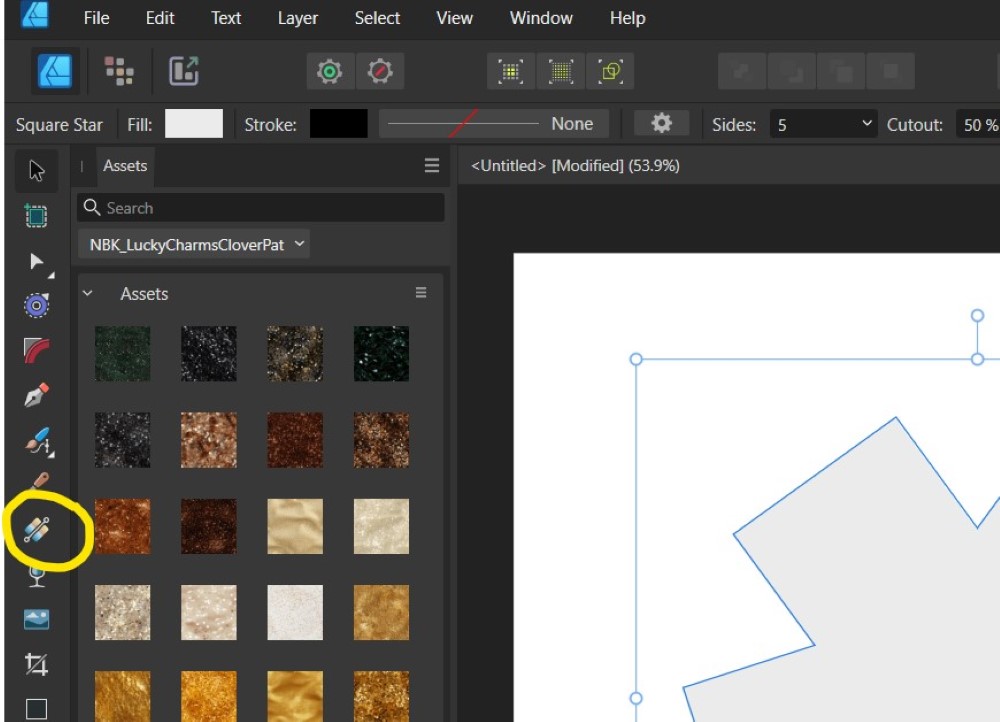Select the white speckled texture asset
Viewport: 1000px width, 722px height.
(295, 612)
